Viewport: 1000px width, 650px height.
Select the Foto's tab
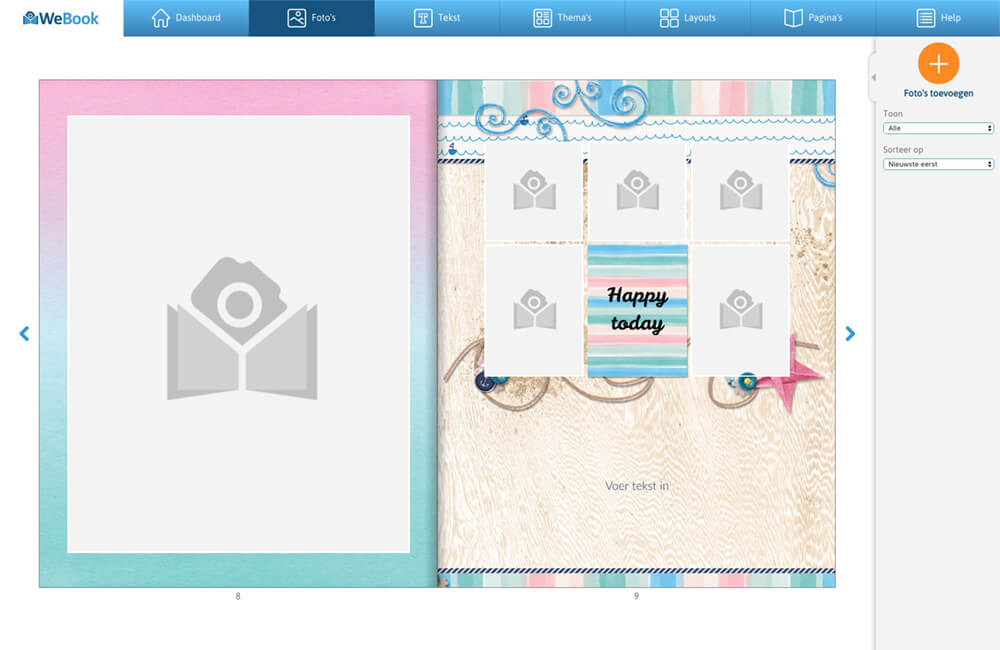tap(311, 18)
